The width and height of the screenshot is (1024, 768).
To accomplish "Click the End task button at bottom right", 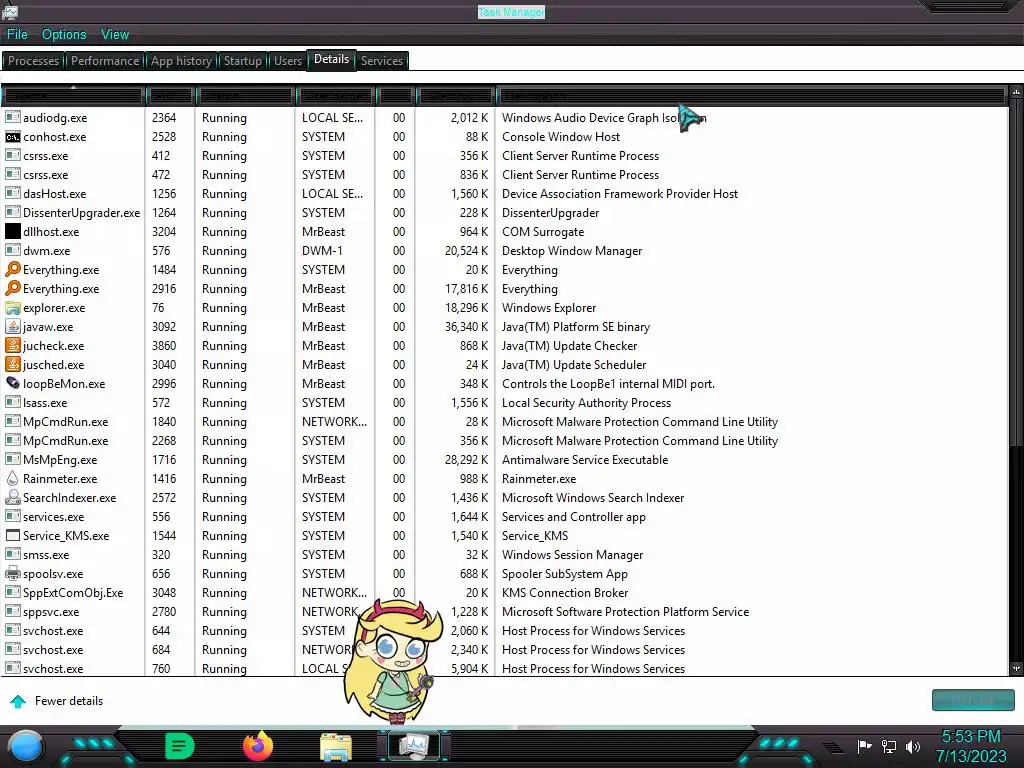I will pos(973,700).
